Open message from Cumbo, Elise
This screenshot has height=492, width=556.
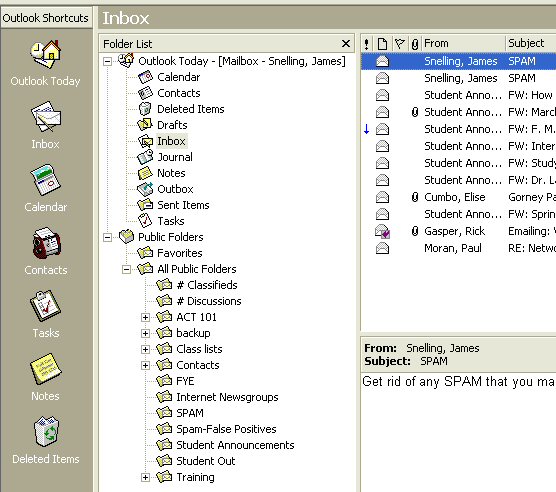458,197
